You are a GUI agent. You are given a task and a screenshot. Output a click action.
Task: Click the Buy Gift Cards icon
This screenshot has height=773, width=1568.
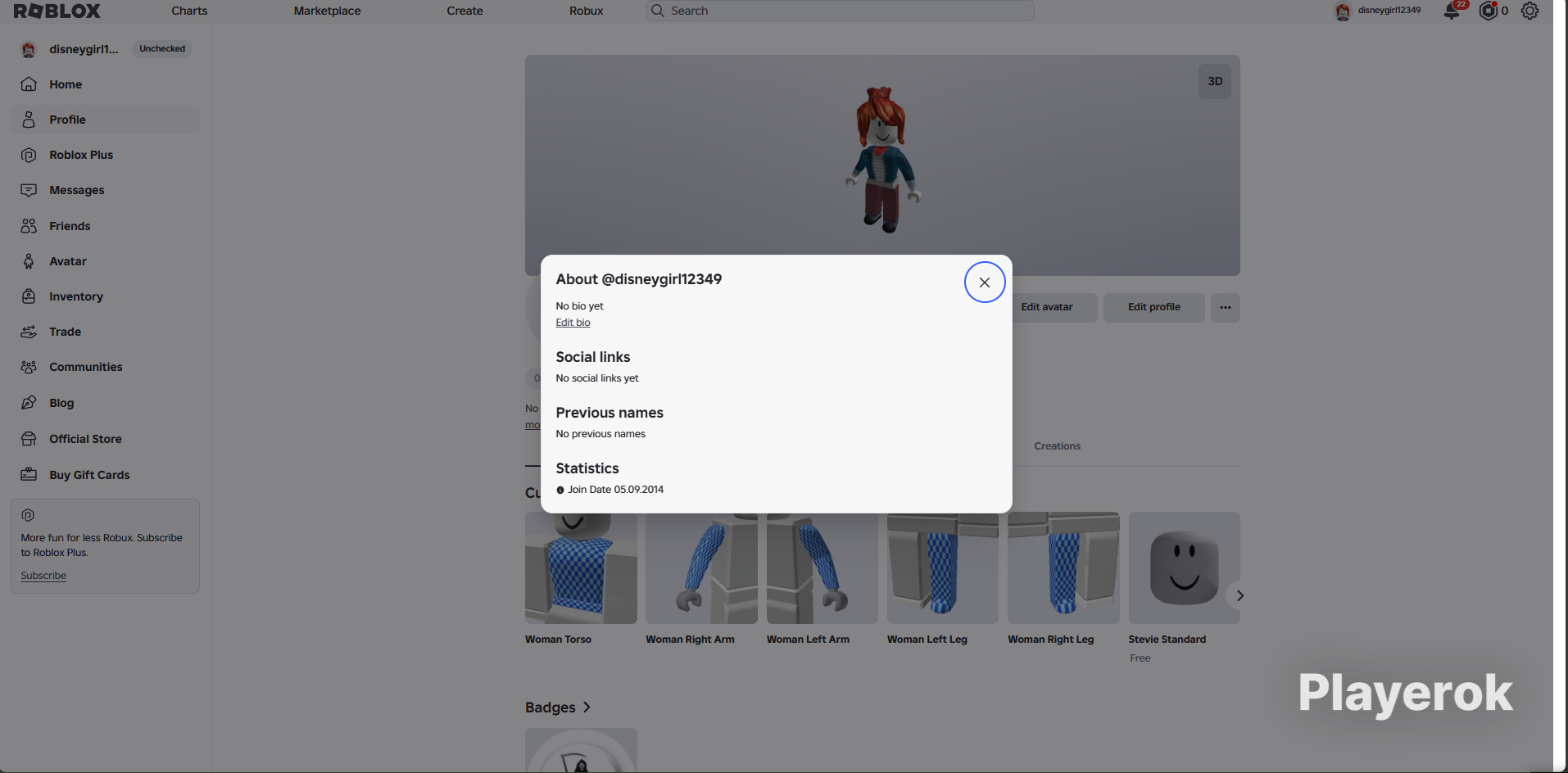click(x=29, y=475)
